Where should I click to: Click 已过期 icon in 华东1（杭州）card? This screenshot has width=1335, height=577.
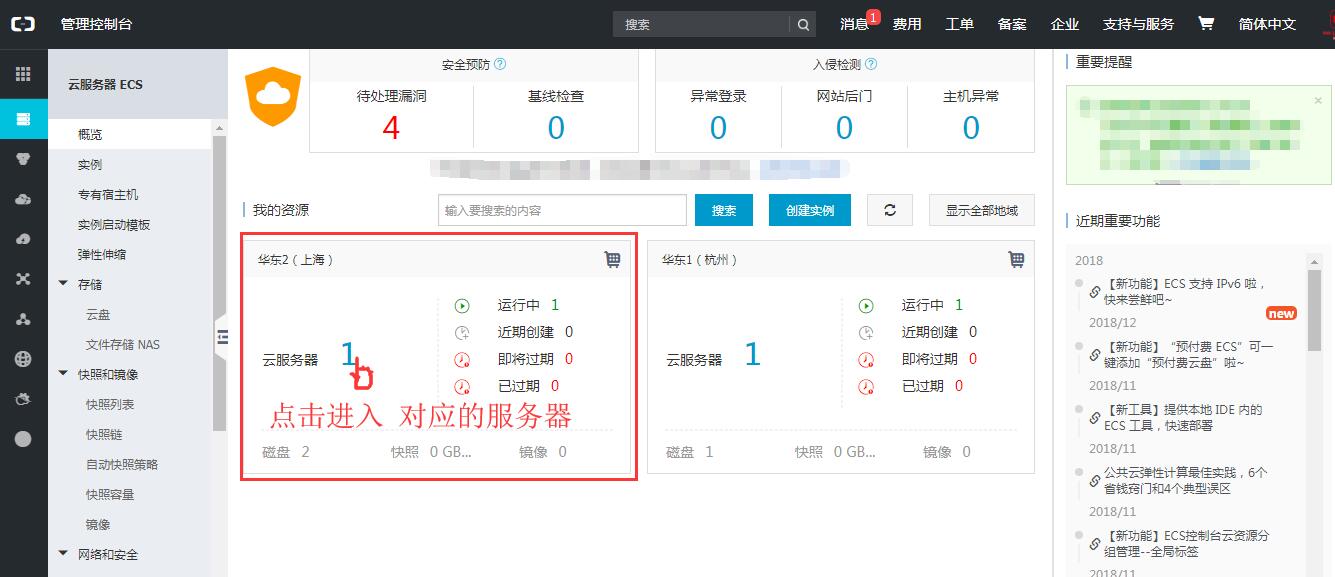(x=866, y=387)
